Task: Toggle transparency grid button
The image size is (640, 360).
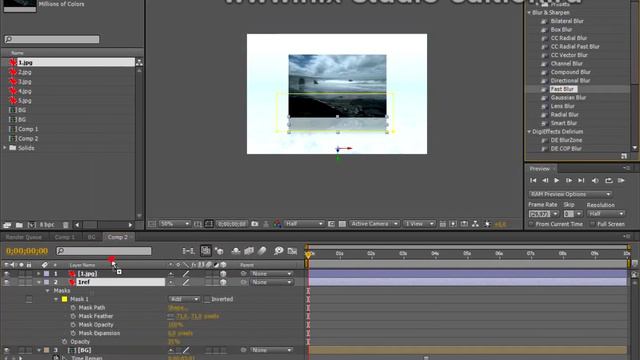Action: [x=342, y=224]
